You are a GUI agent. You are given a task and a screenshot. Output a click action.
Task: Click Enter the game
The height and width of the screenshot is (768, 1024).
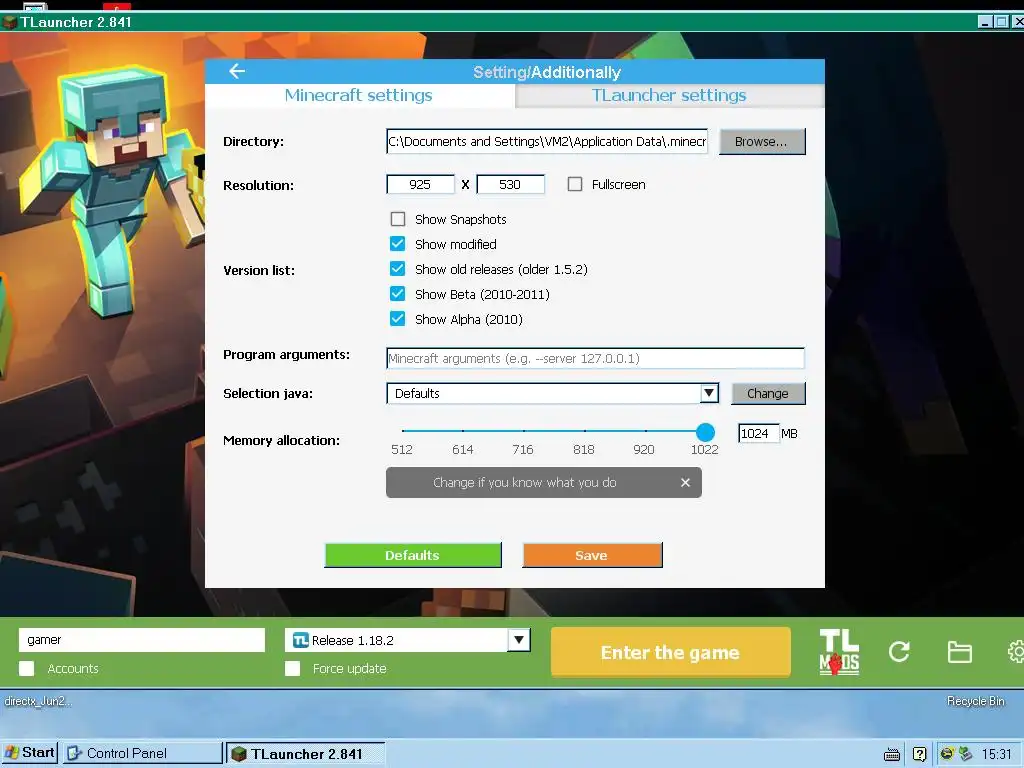[x=671, y=652]
